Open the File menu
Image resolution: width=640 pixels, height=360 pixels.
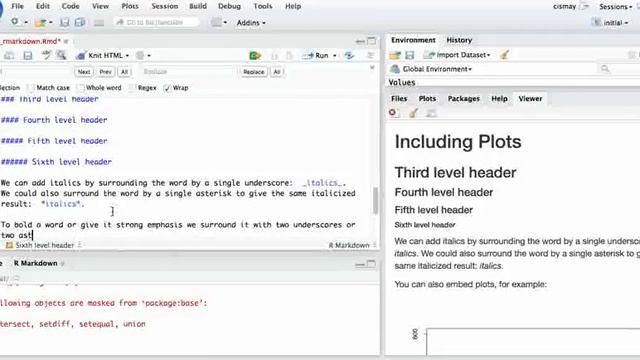point(18,7)
